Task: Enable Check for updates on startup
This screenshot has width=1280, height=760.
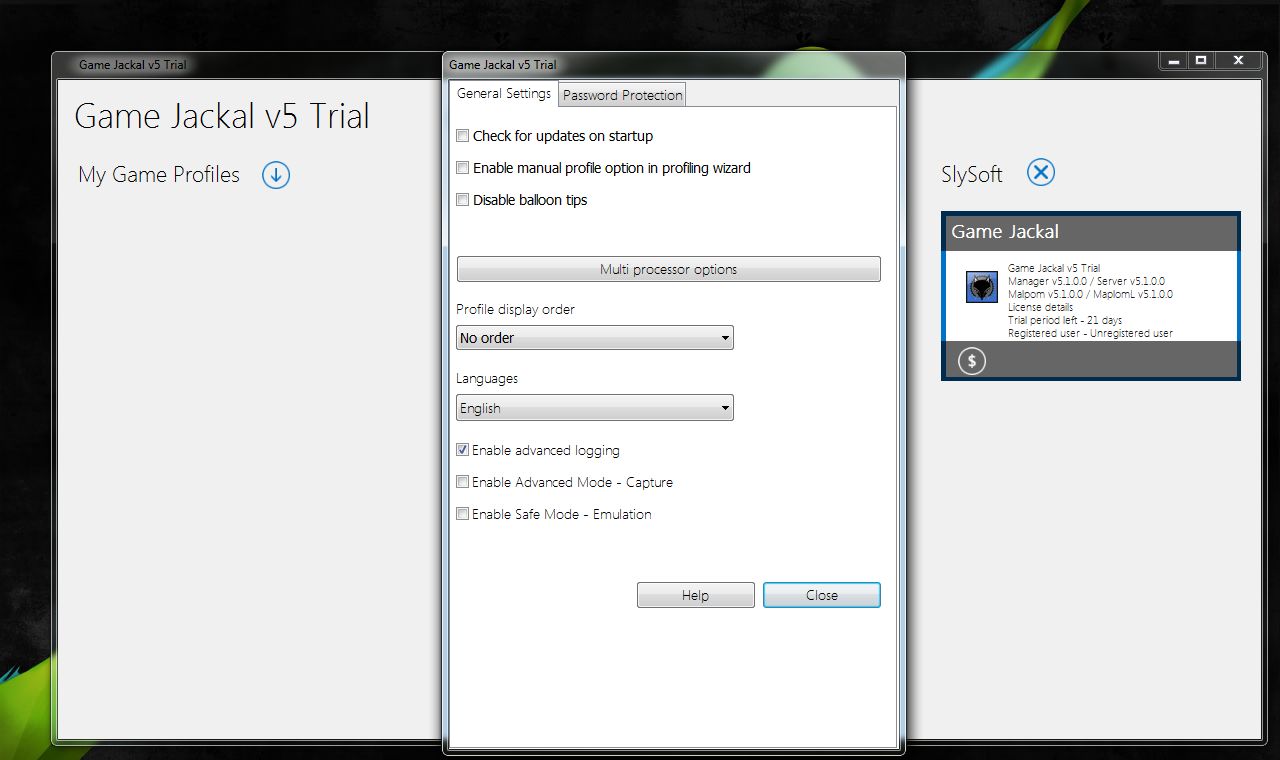Action: [462, 136]
